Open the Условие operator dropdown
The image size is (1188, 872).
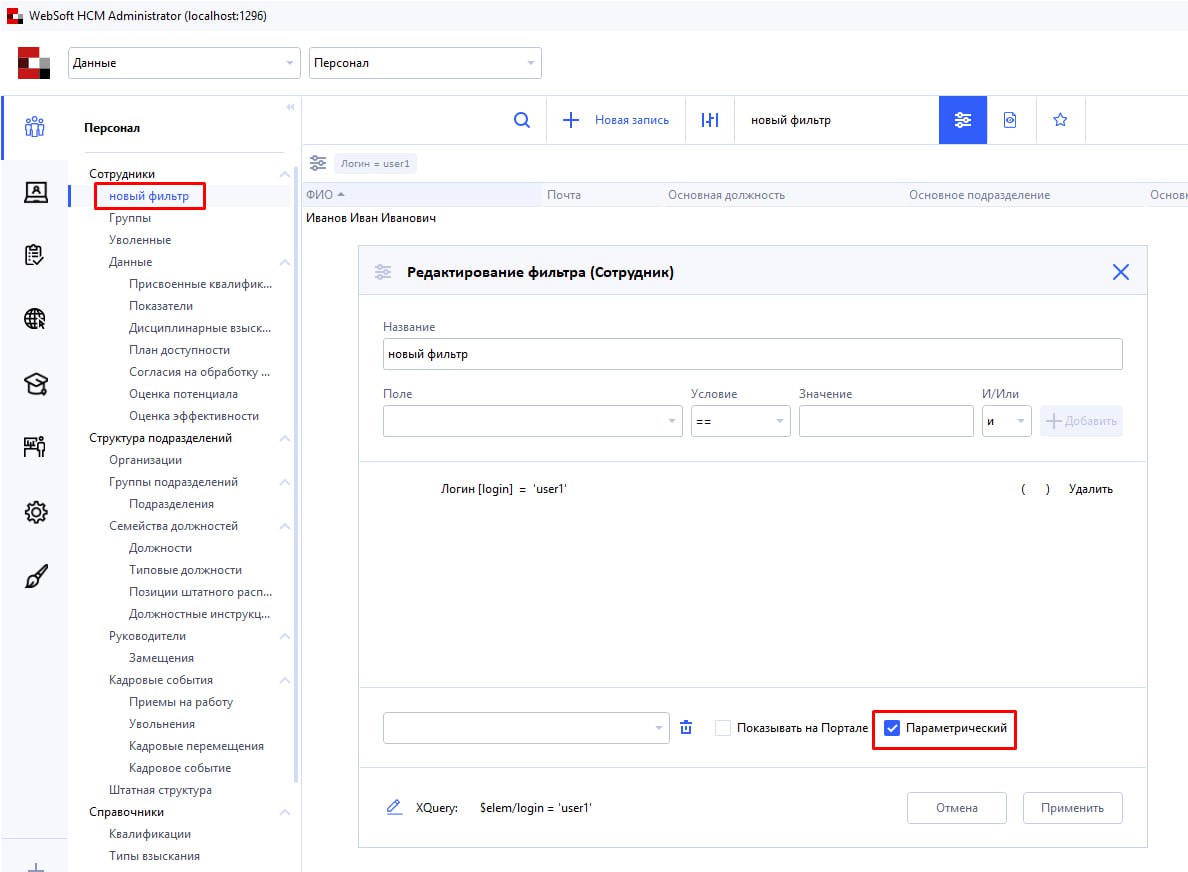click(740, 421)
